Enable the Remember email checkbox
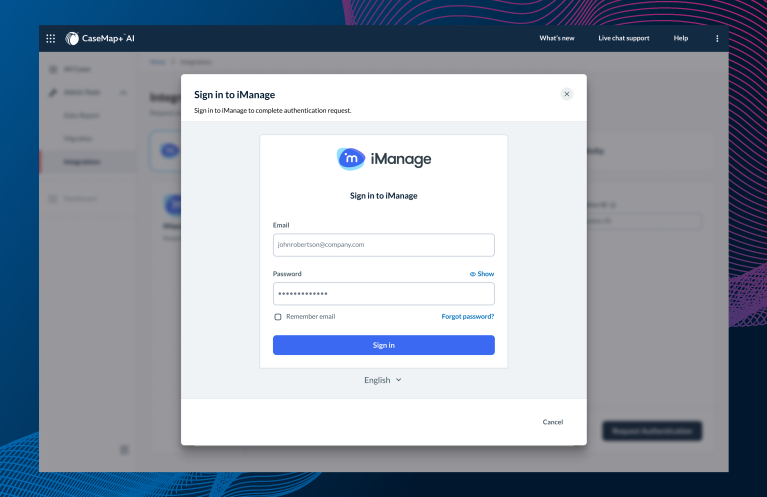The width and height of the screenshot is (767, 497). coord(278,317)
